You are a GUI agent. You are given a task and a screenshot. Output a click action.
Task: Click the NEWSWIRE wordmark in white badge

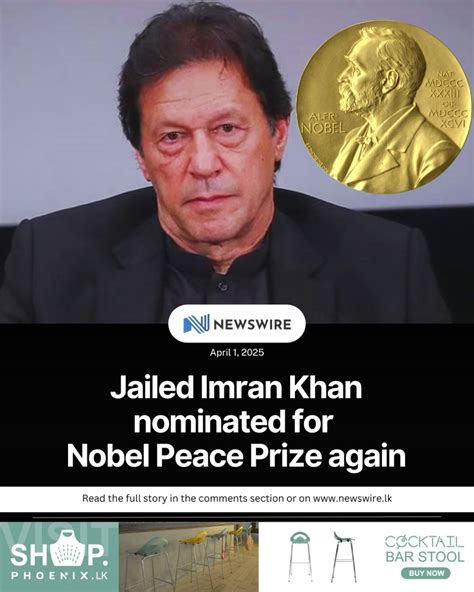point(252,324)
